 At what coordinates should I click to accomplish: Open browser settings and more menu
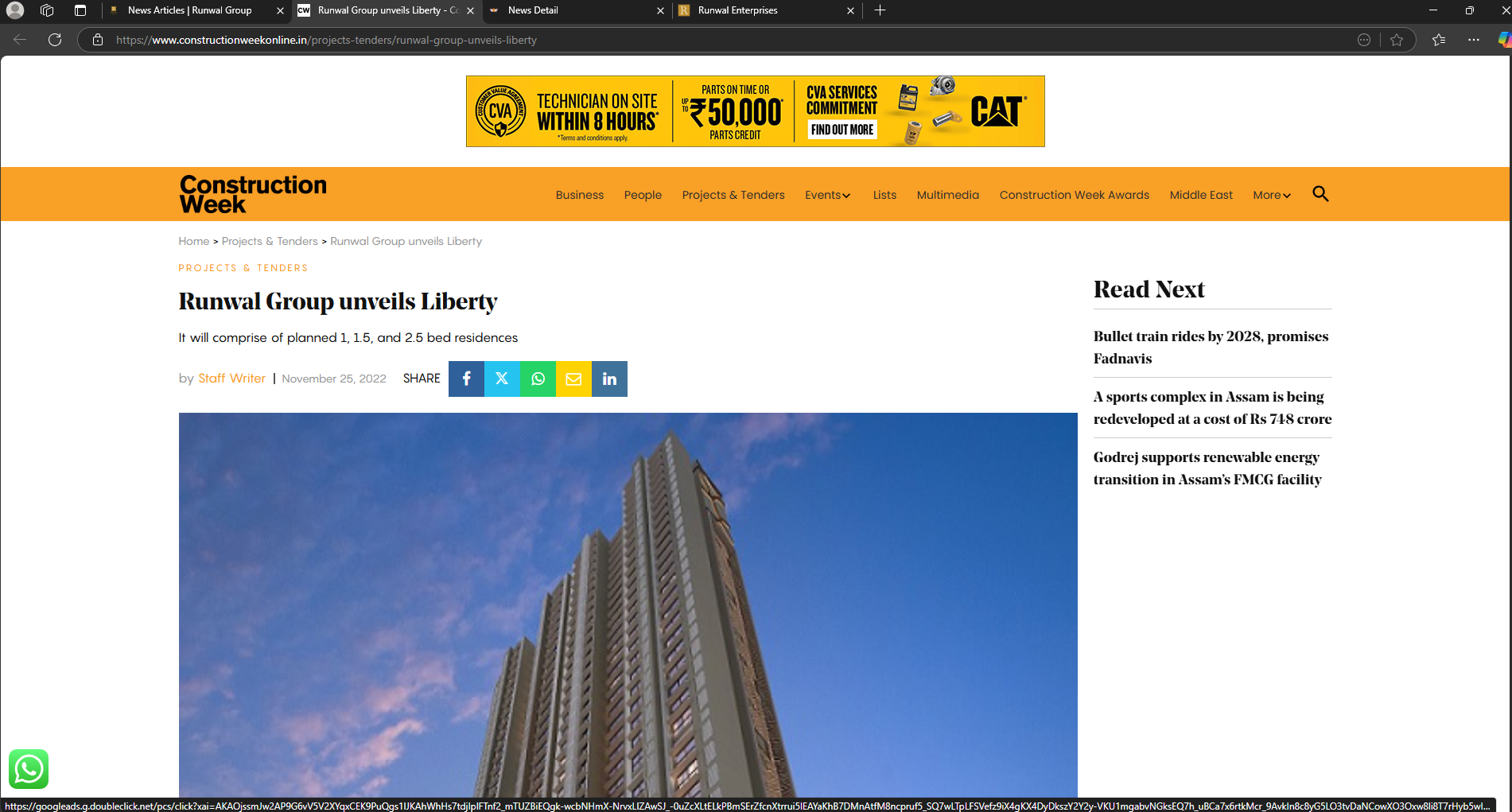(1474, 40)
